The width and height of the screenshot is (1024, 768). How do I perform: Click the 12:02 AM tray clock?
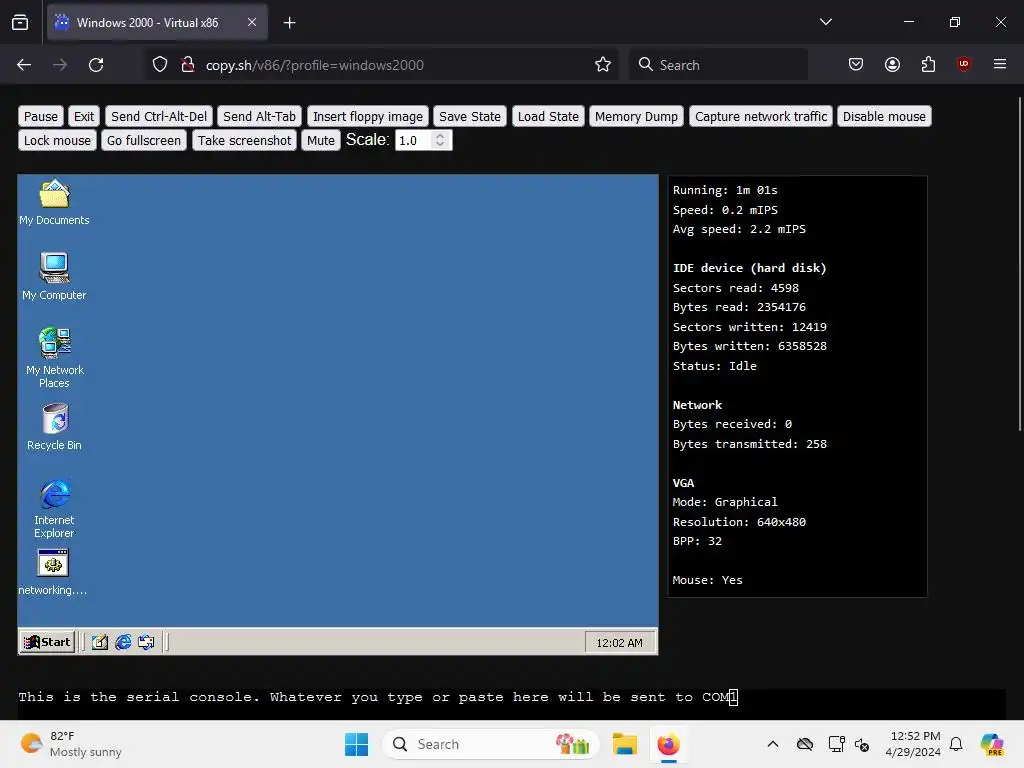pyautogui.click(x=619, y=643)
